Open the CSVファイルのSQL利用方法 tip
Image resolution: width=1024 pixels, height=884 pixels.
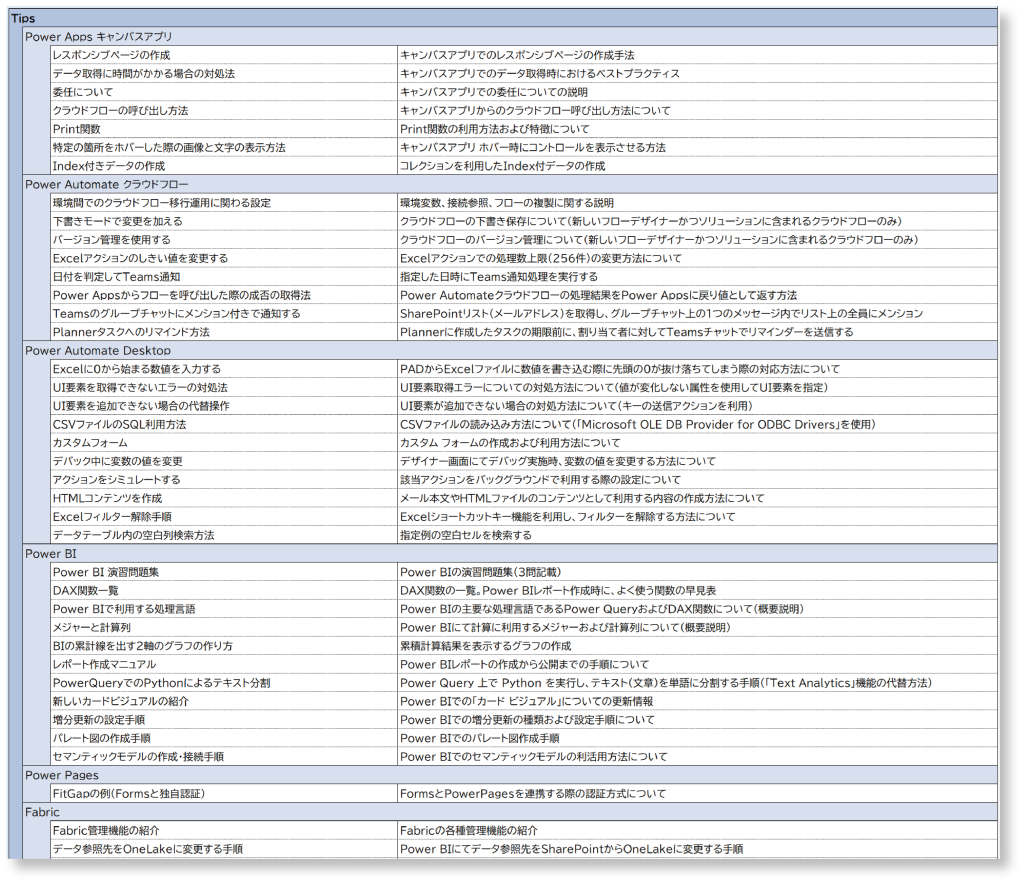[119, 424]
